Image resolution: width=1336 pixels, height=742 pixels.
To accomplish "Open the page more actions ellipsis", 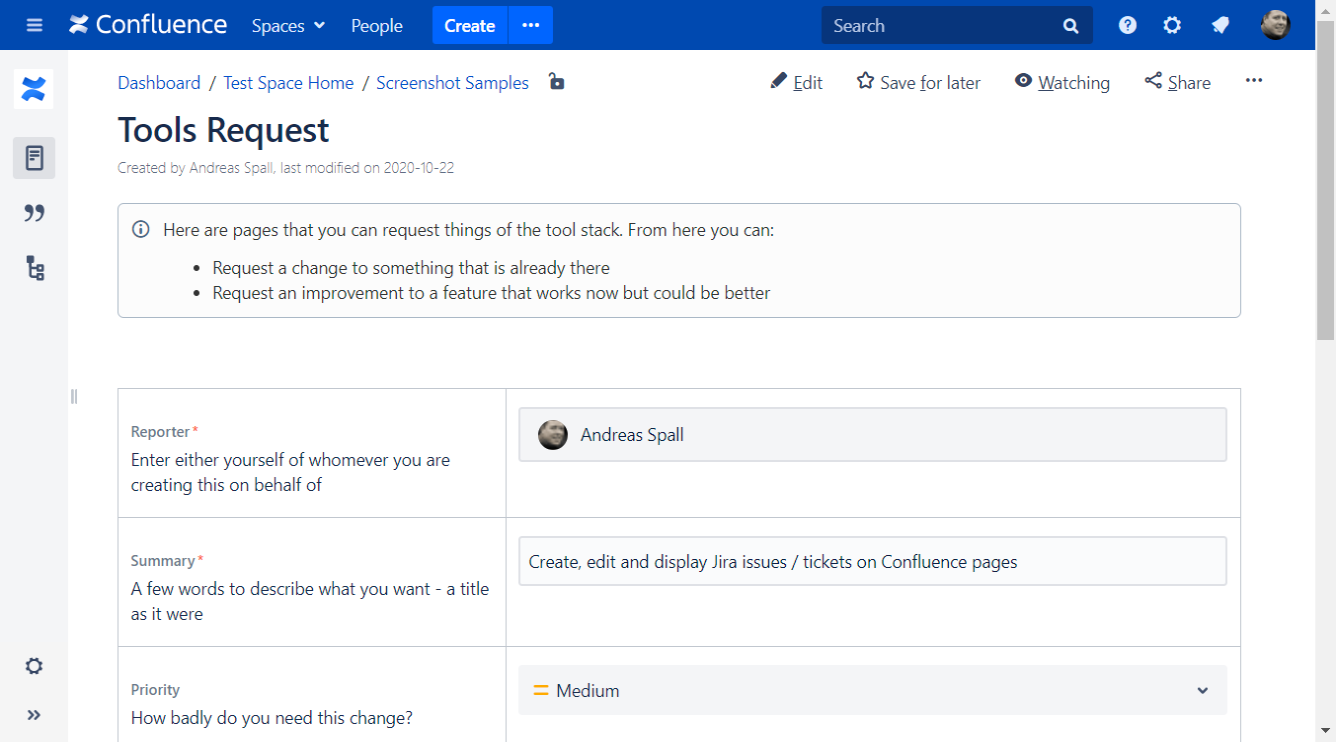I will pos(1254,81).
